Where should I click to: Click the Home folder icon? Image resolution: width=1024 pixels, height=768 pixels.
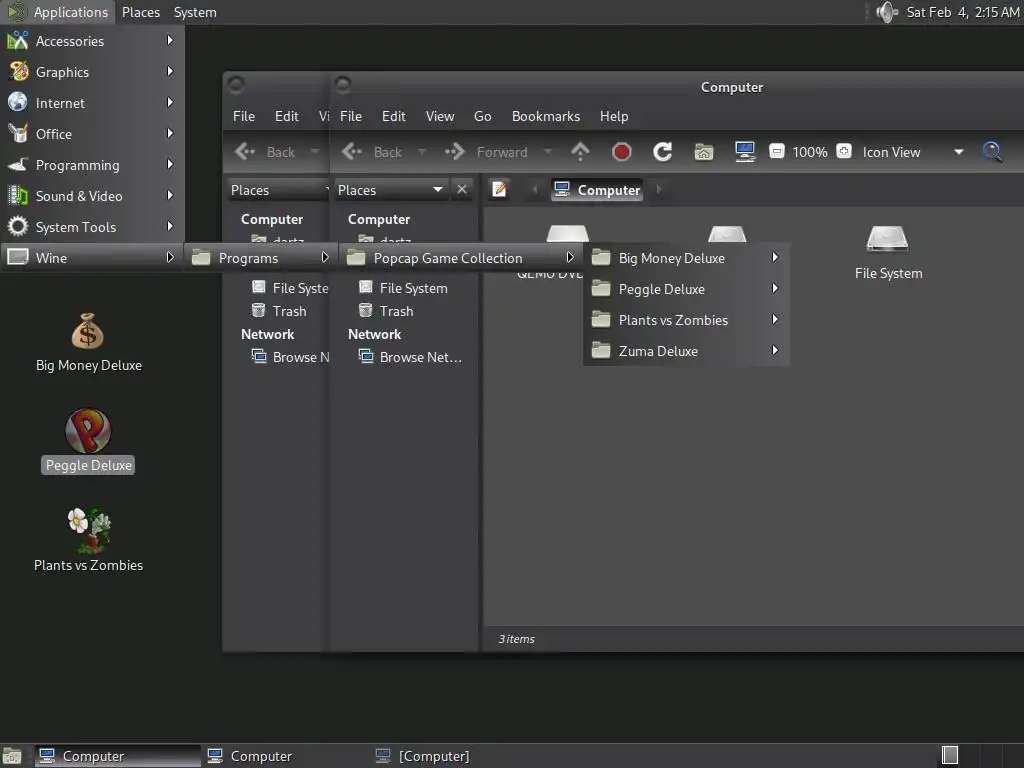[703, 152]
